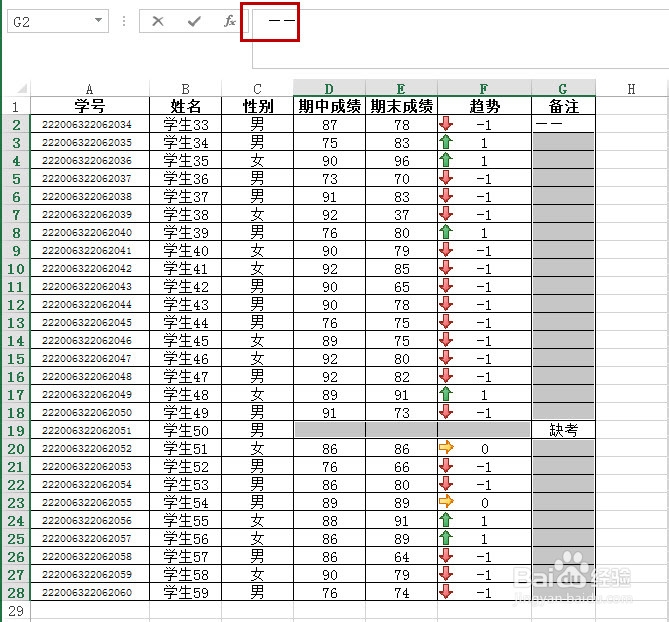Click final score 37 in row 7
669x622 pixels.
coord(401,215)
